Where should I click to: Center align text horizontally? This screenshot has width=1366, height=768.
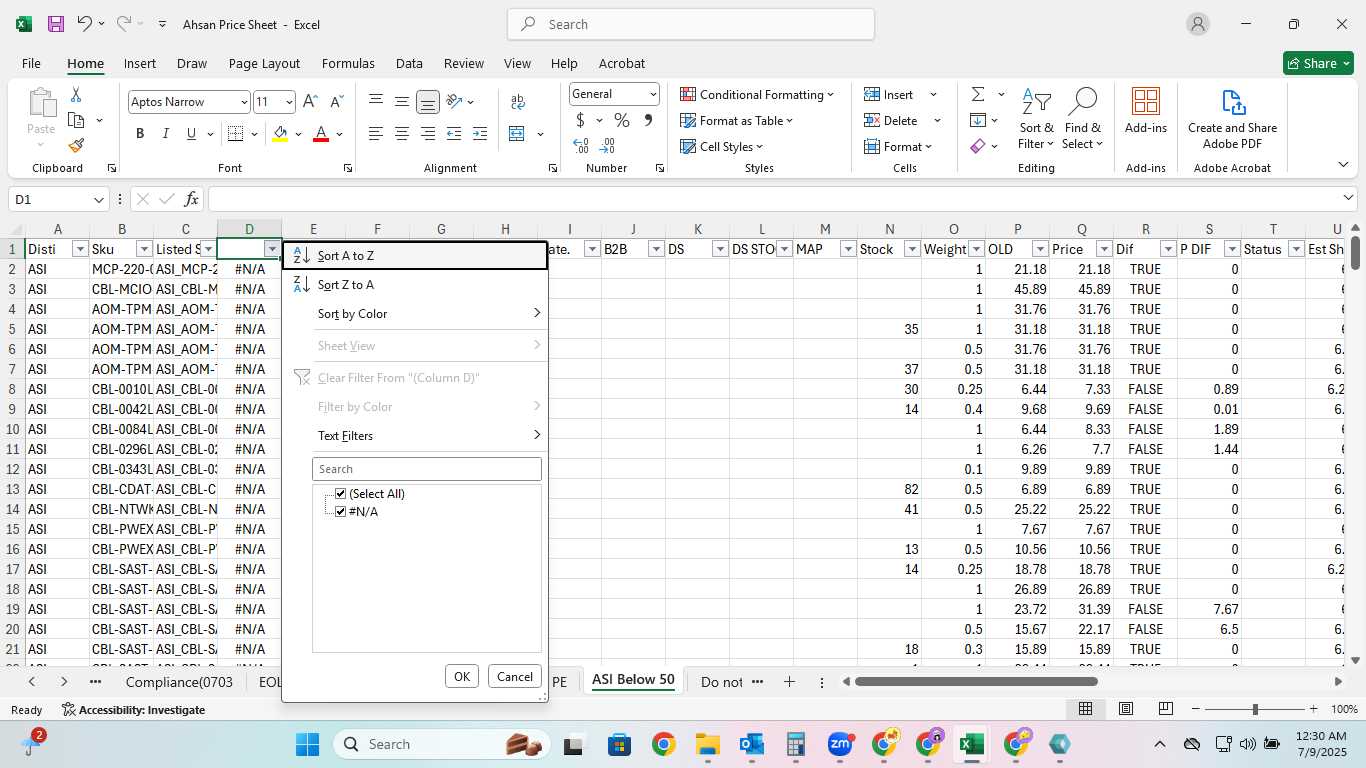point(402,134)
